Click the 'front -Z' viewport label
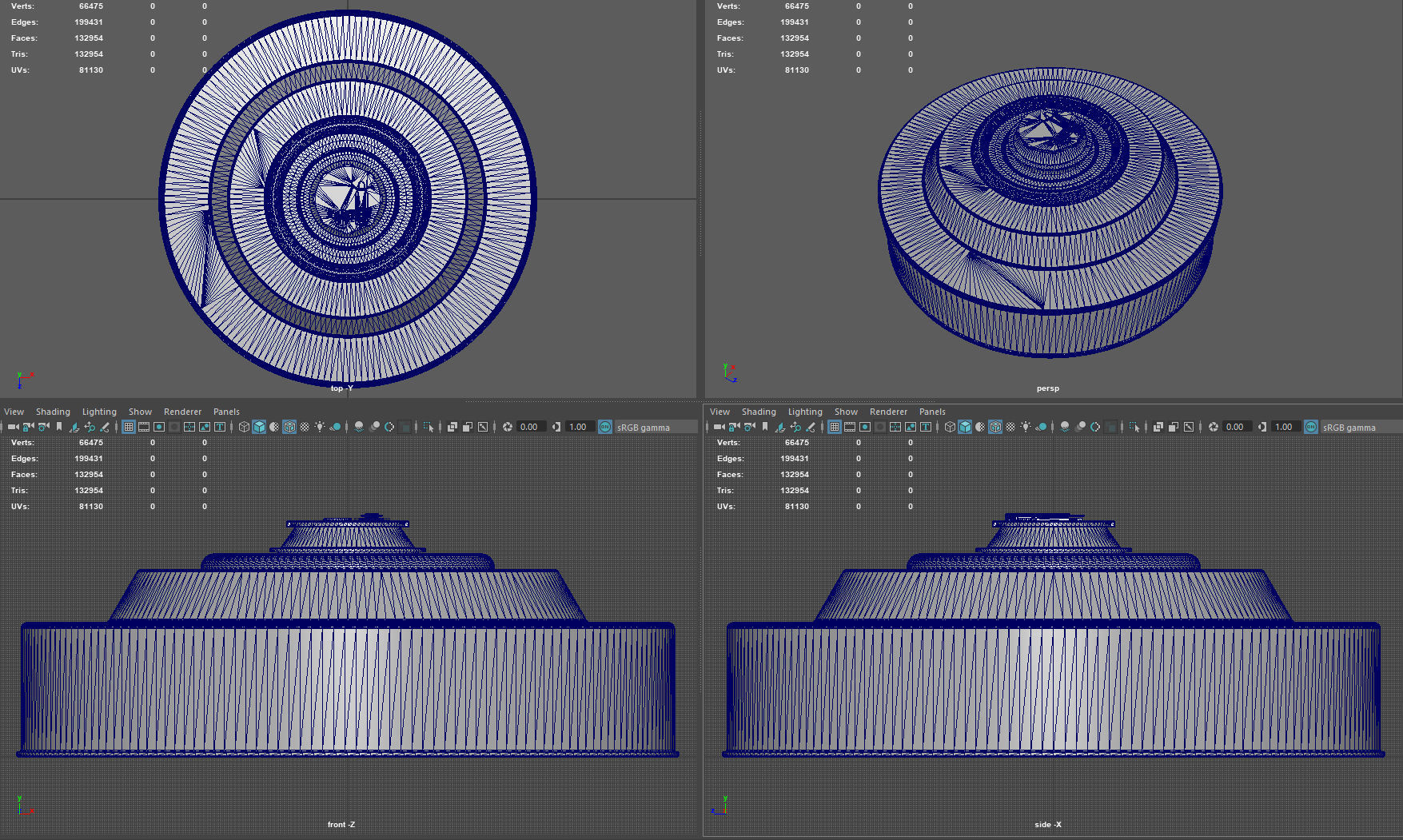This screenshot has width=1403, height=840. 341,824
